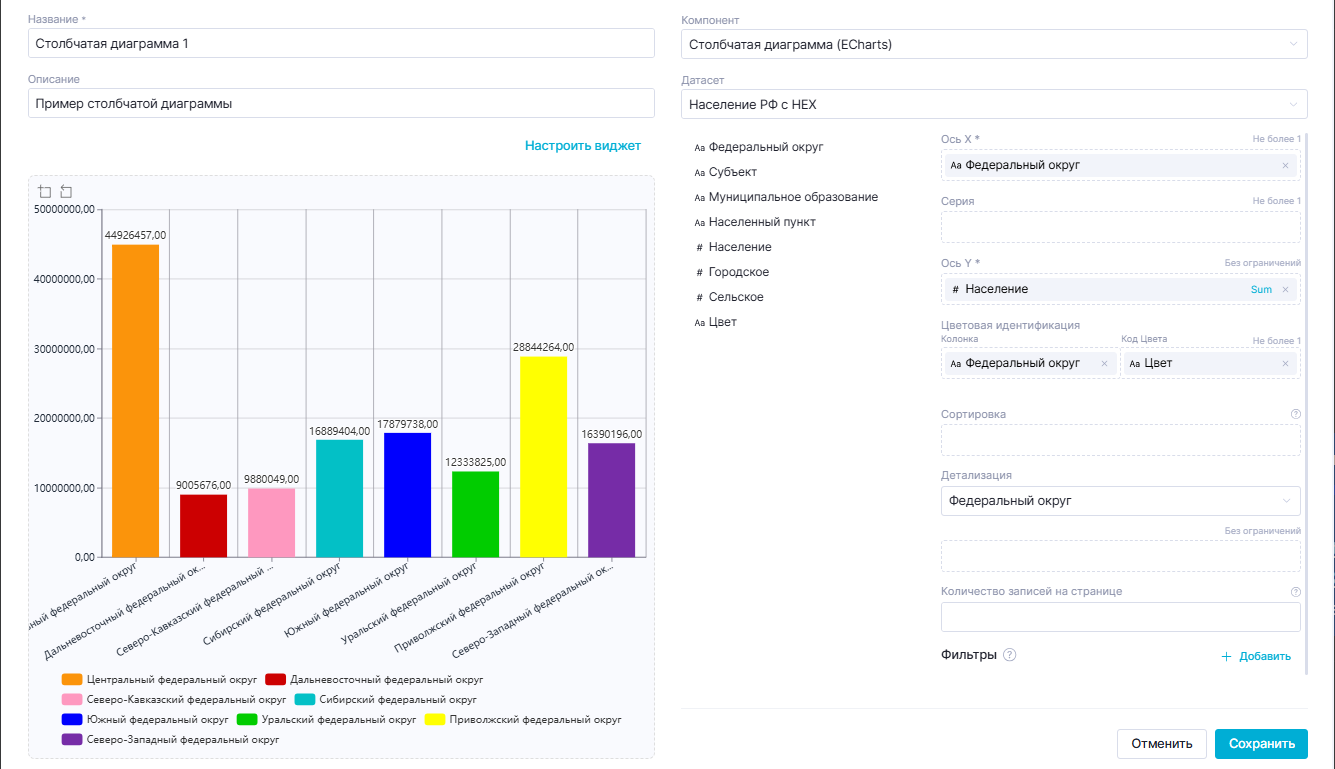Click the help icon next to Сортировка

point(1296,414)
